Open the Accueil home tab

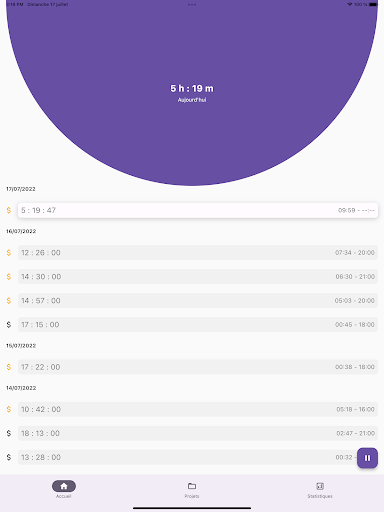(64, 489)
